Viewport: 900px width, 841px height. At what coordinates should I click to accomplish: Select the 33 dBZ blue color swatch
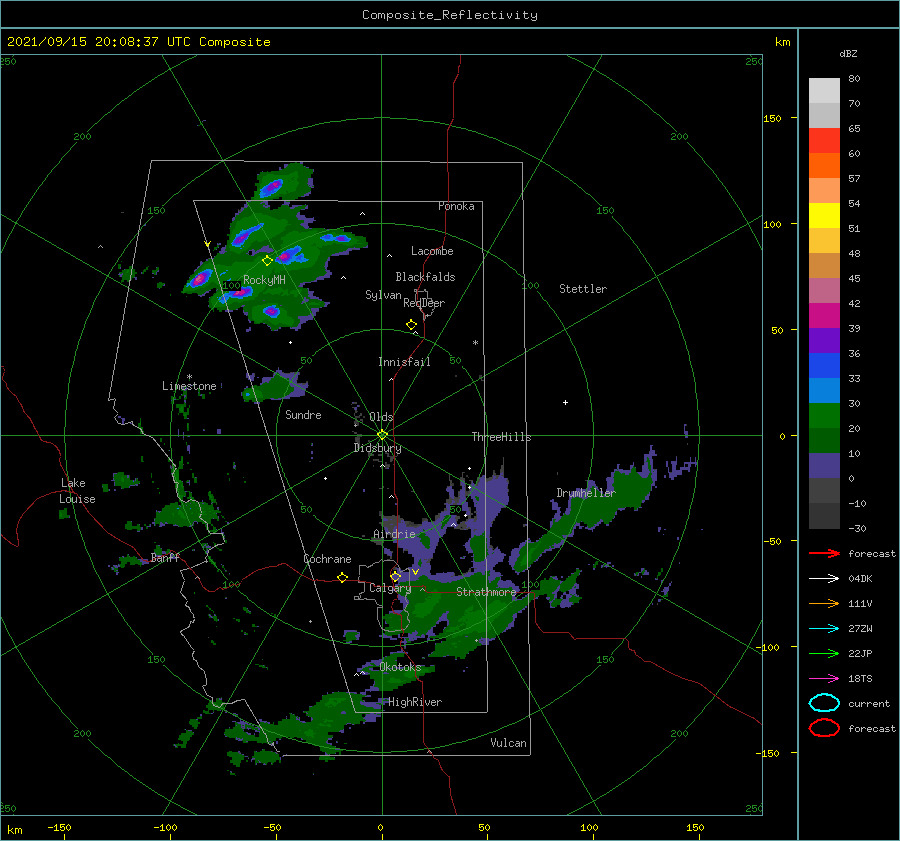[x=824, y=365]
